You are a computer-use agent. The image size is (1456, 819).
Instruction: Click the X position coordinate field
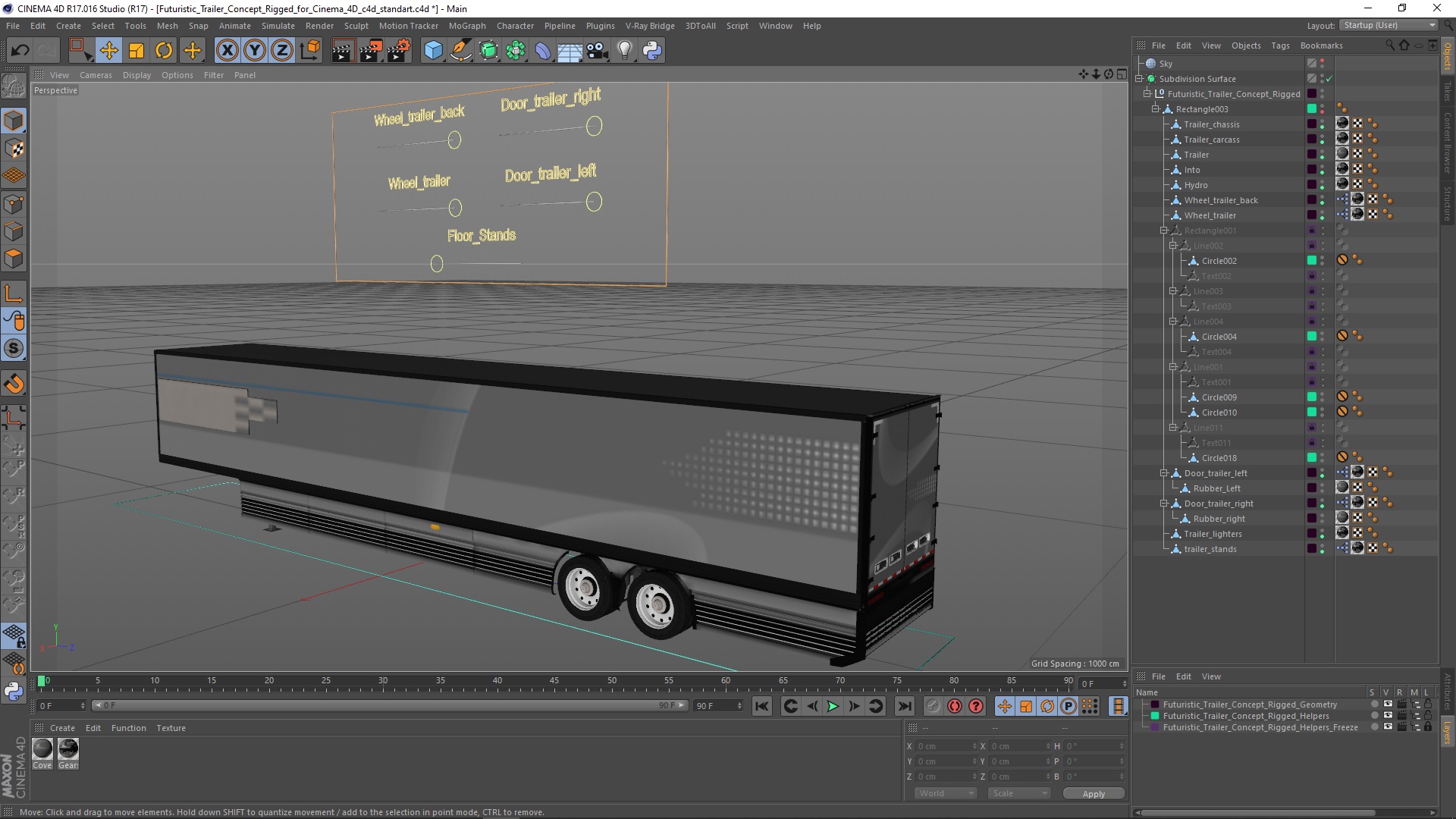click(946, 746)
